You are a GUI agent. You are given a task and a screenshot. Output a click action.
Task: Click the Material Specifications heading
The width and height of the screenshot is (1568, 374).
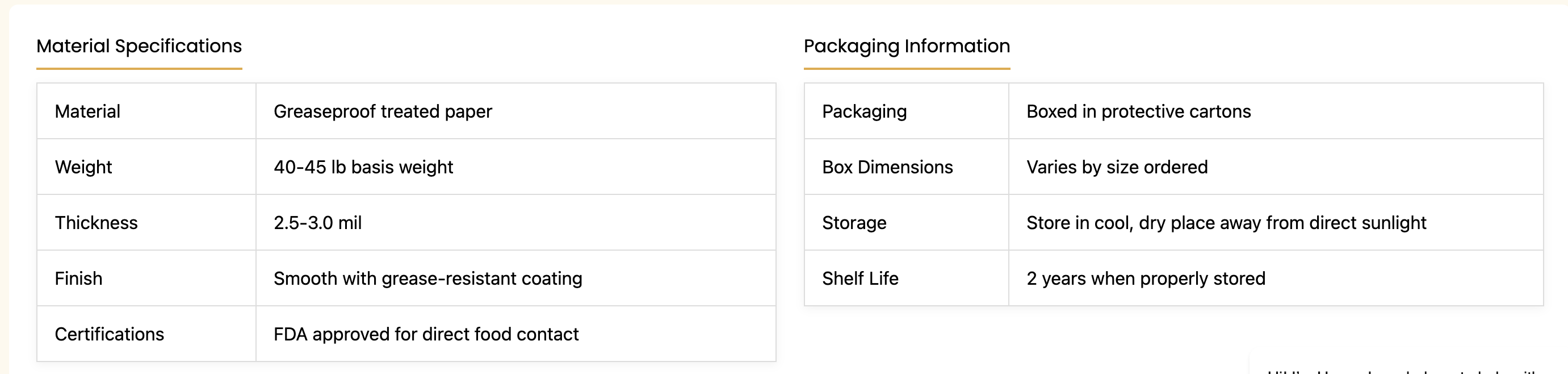click(x=139, y=46)
